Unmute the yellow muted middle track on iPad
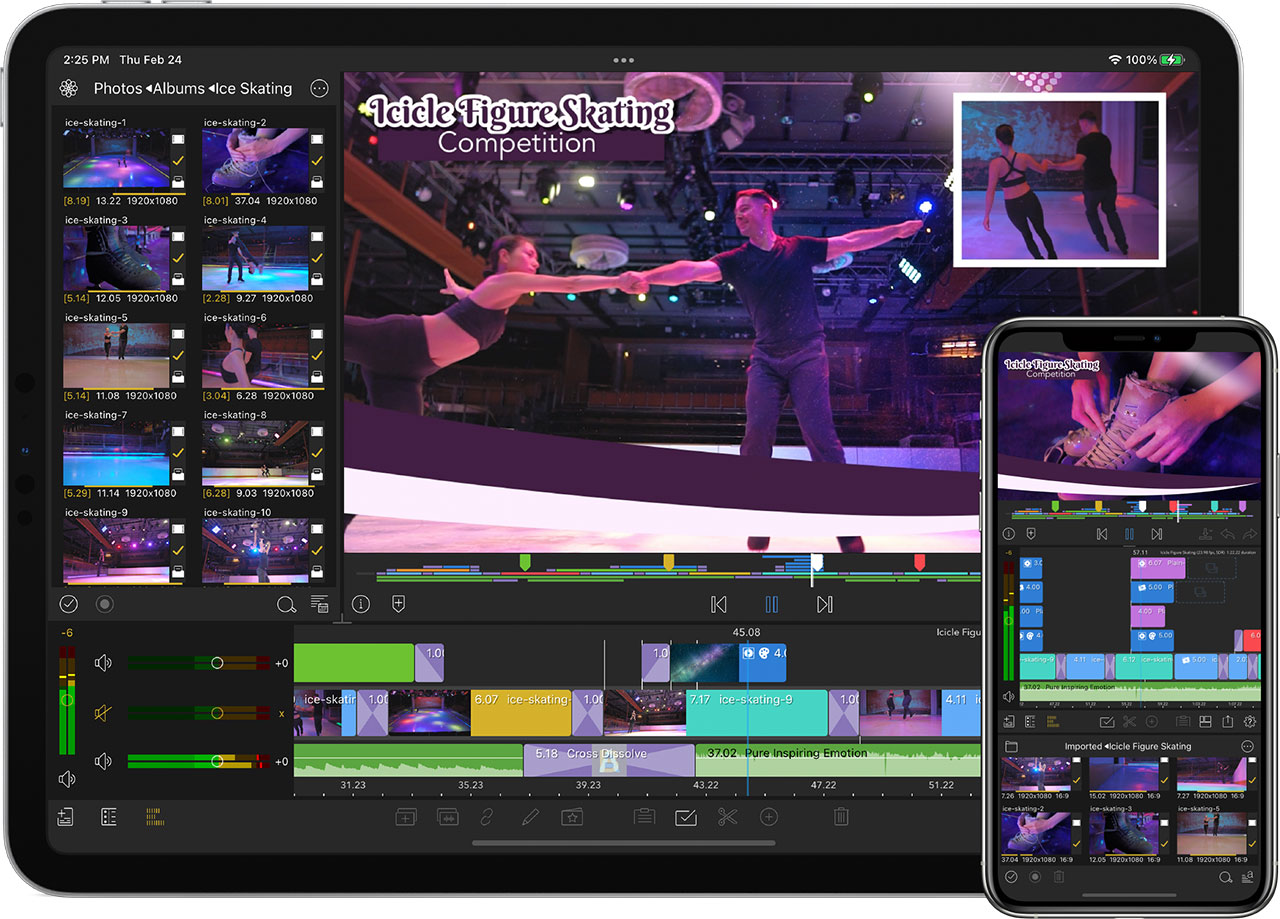Image resolution: width=1280 pixels, height=919 pixels. [x=102, y=713]
